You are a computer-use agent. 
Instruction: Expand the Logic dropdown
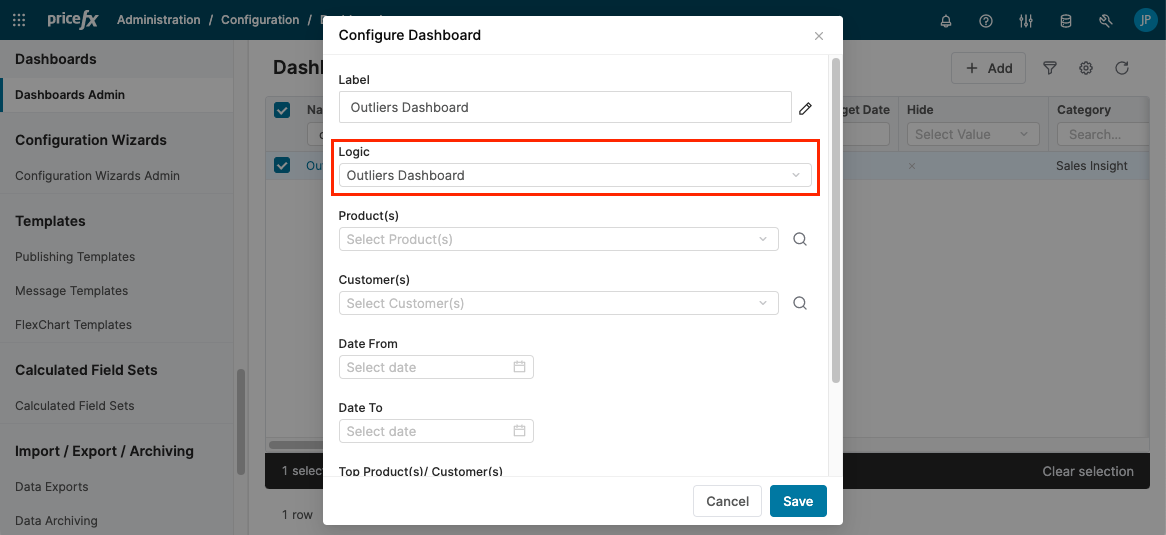[574, 175]
